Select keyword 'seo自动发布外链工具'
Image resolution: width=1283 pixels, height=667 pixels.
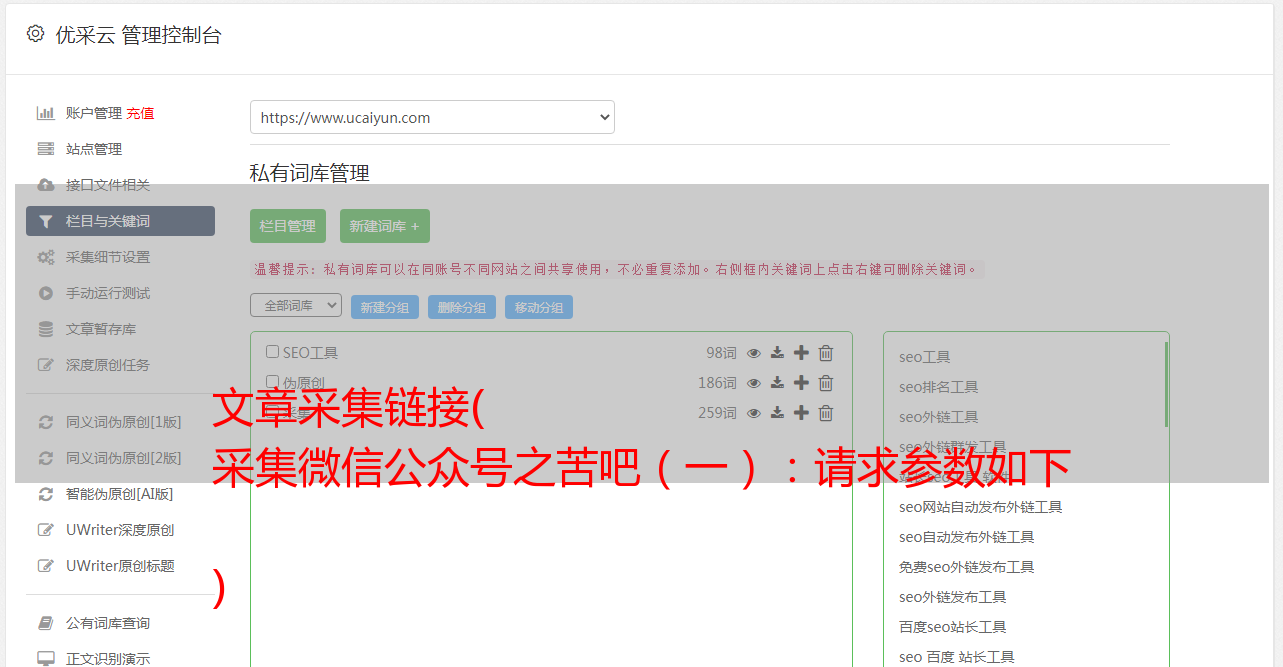coord(967,537)
